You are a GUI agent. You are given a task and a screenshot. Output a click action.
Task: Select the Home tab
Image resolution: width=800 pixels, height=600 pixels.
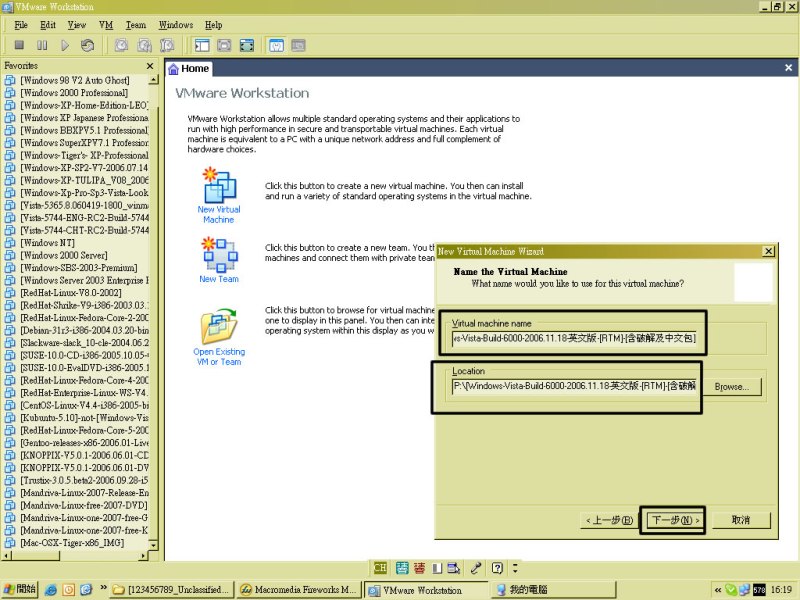[x=189, y=68]
